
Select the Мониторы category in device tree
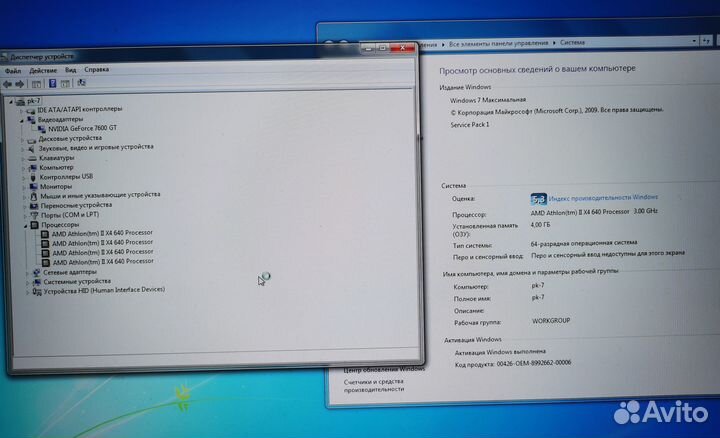point(55,186)
